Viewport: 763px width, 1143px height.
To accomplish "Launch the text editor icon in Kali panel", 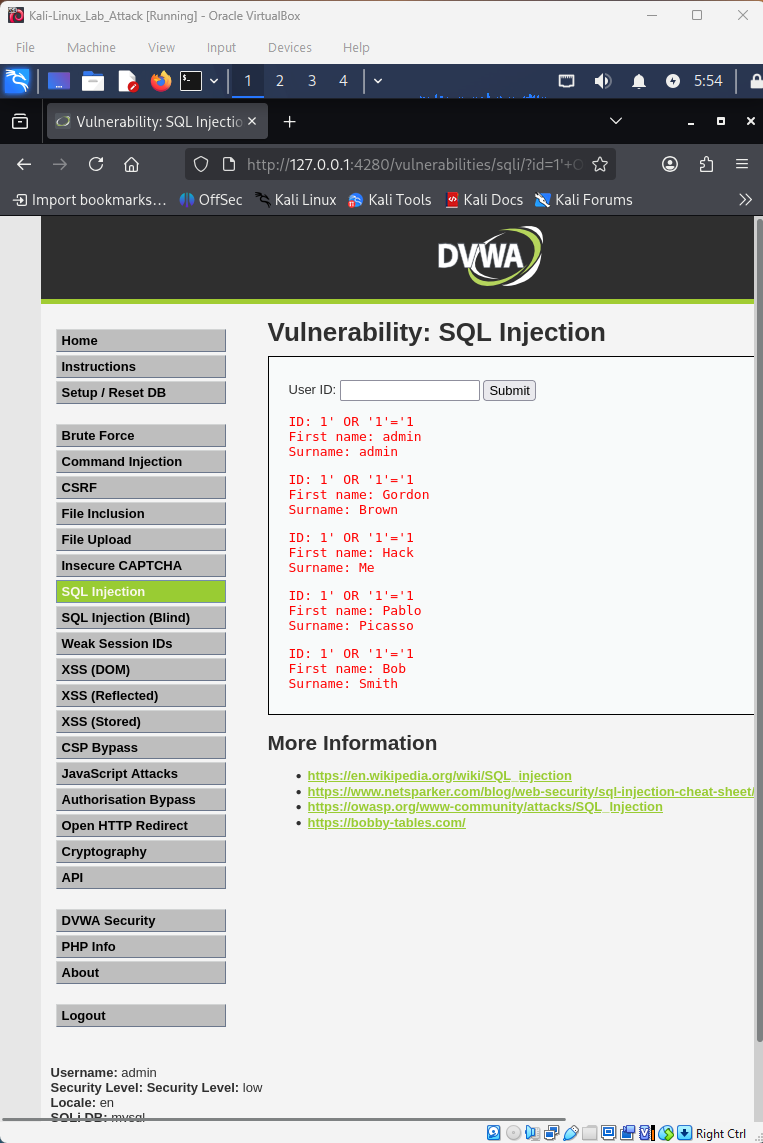I will [128, 80].
